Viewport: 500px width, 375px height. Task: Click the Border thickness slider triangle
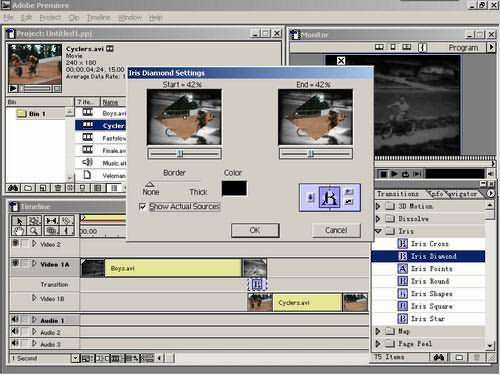click(150, 184)
